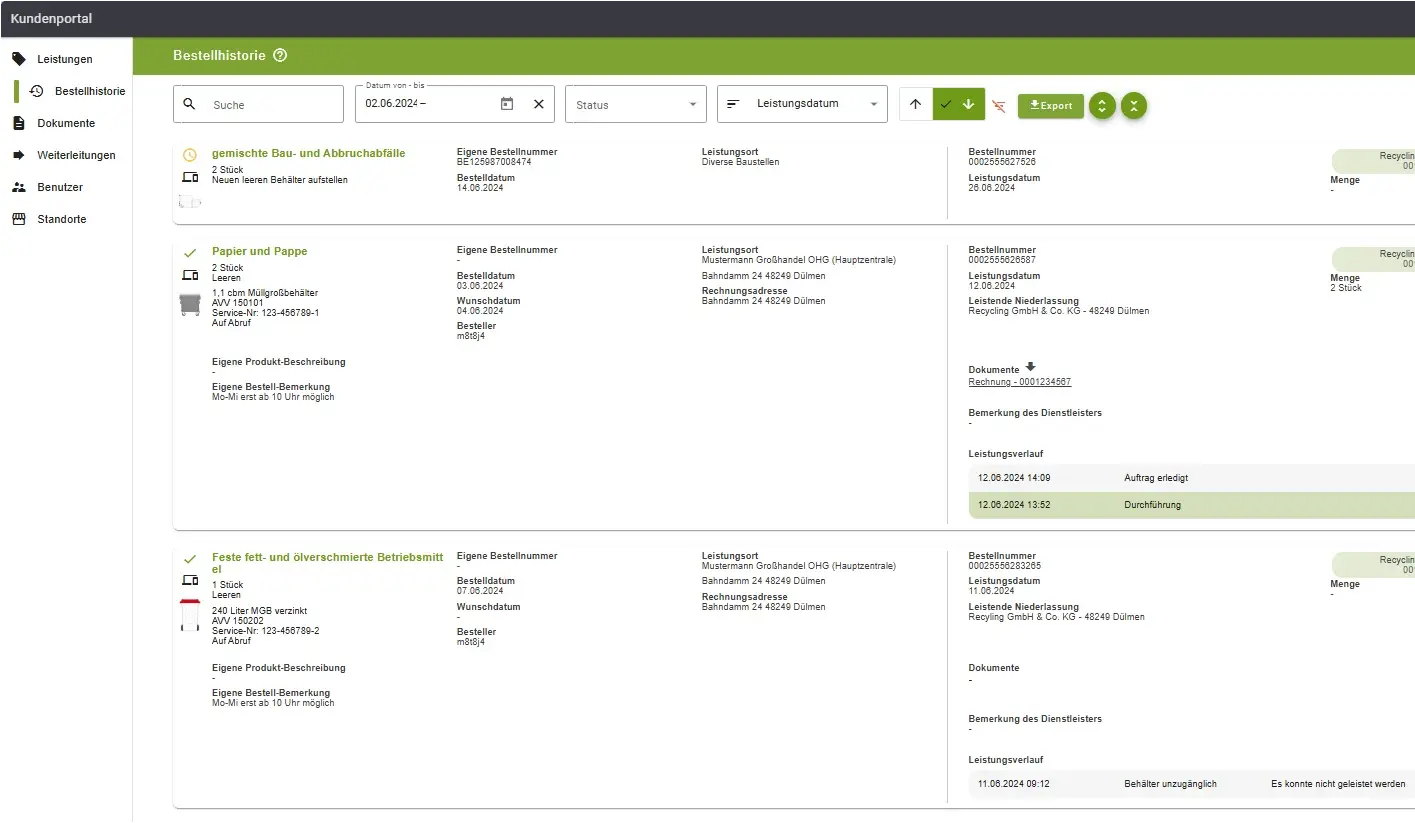Viewport: 1415px width, 823px height.
Task: Clear the date range with X
Action: [538, 104]
